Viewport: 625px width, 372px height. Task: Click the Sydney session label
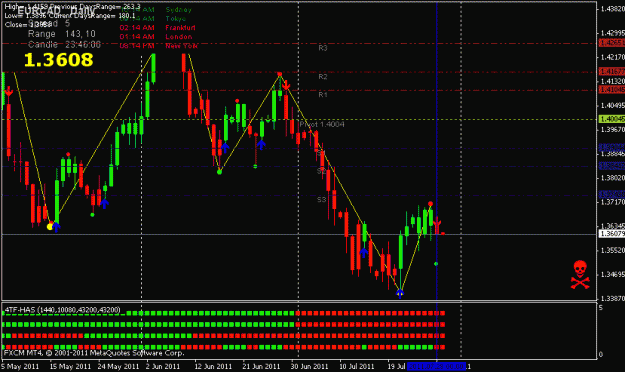click(x=179, y=10)
